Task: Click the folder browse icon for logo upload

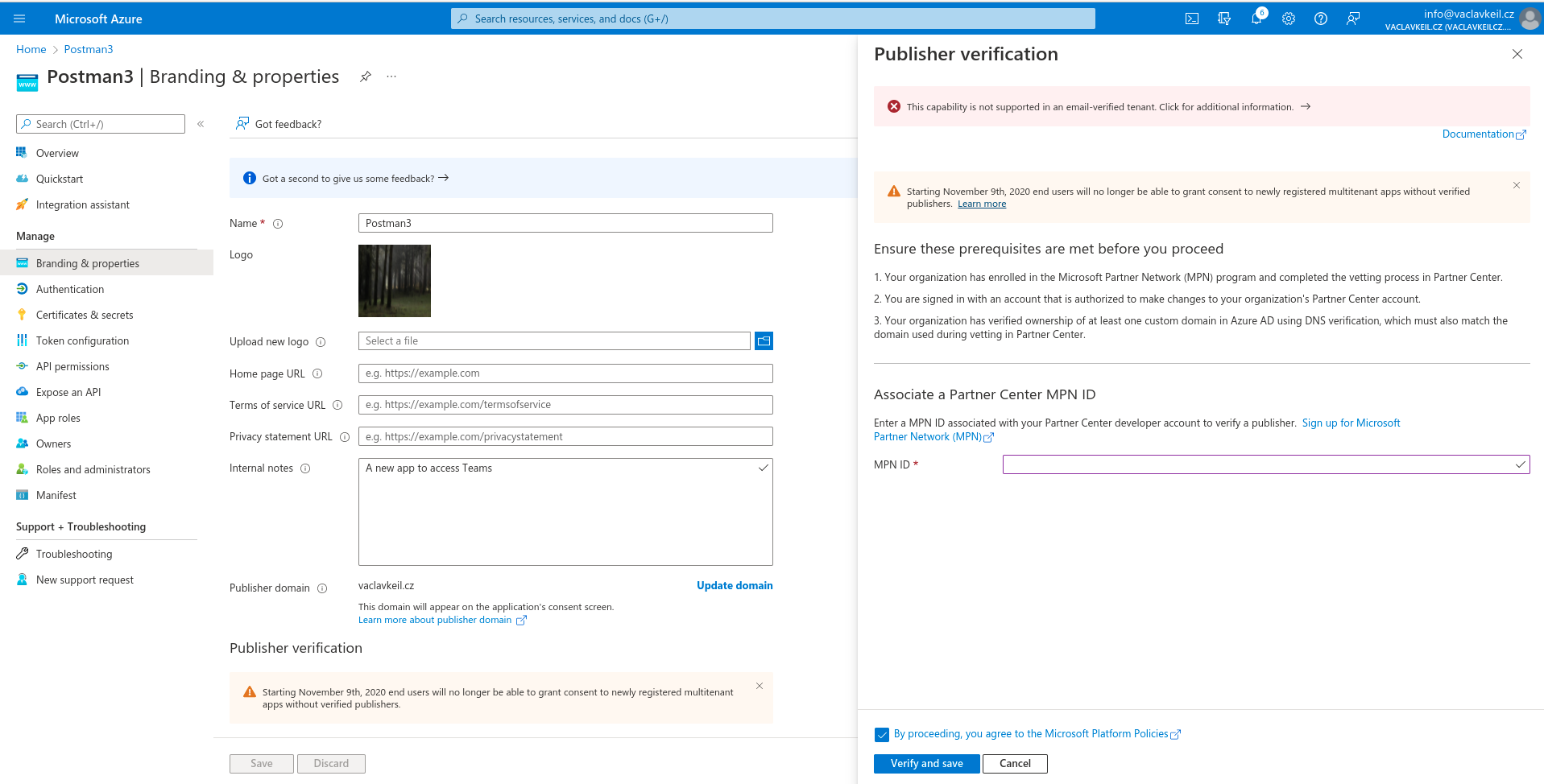Action: (x=764, y=341)
